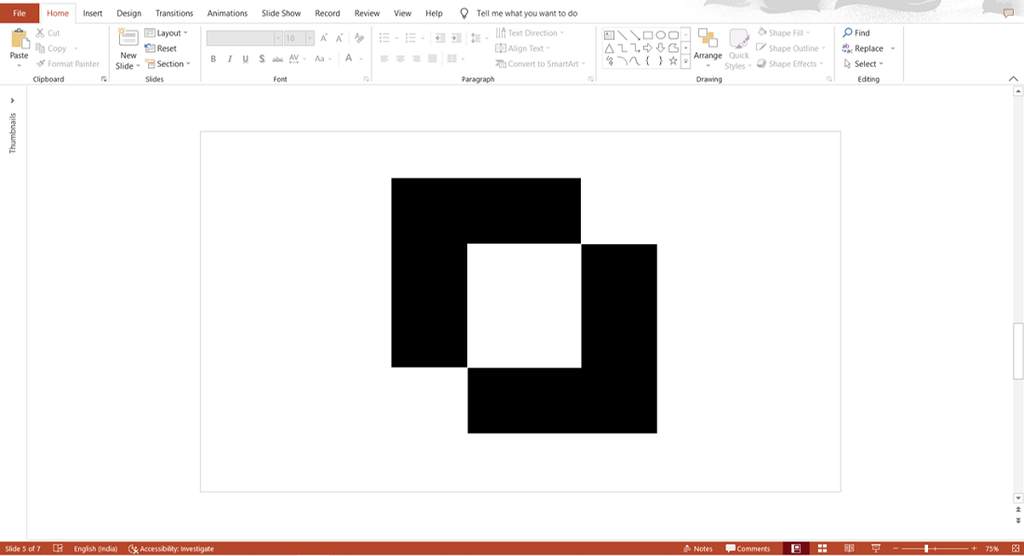
Task: Switch to Slide Sorter view
Action: [x=823, y=549]
